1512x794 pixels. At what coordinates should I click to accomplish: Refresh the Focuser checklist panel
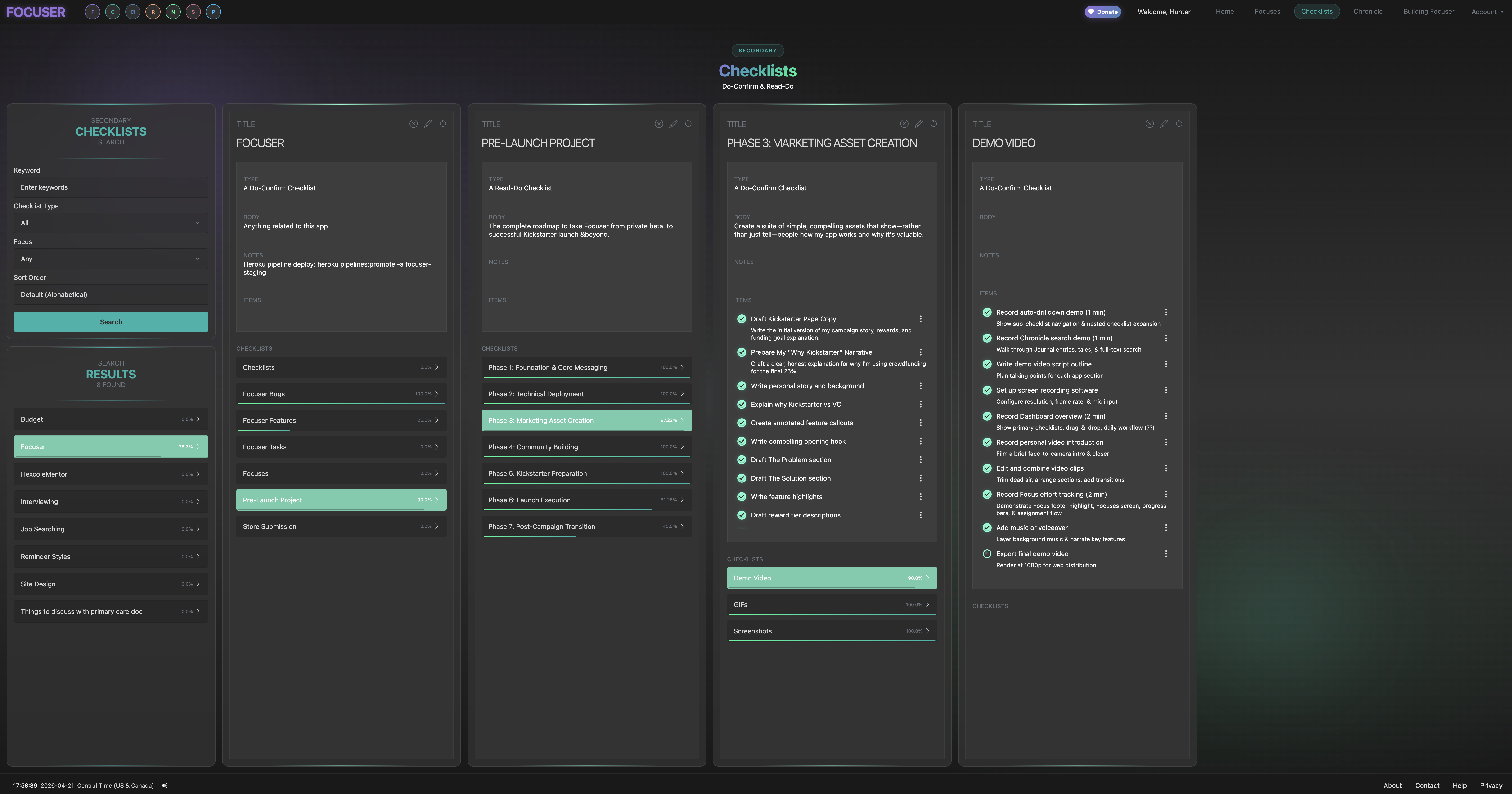(443, 124)
